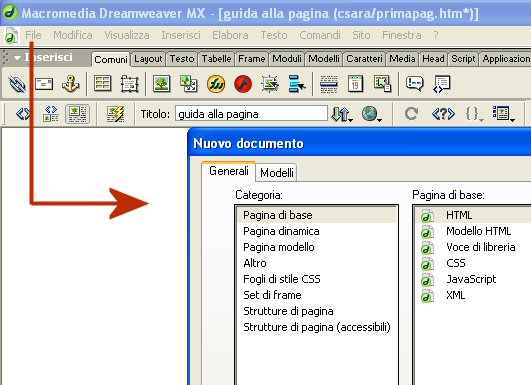This screenshot has width=531, height=385.
Task: Open the File menu
Action: [33, 35]
